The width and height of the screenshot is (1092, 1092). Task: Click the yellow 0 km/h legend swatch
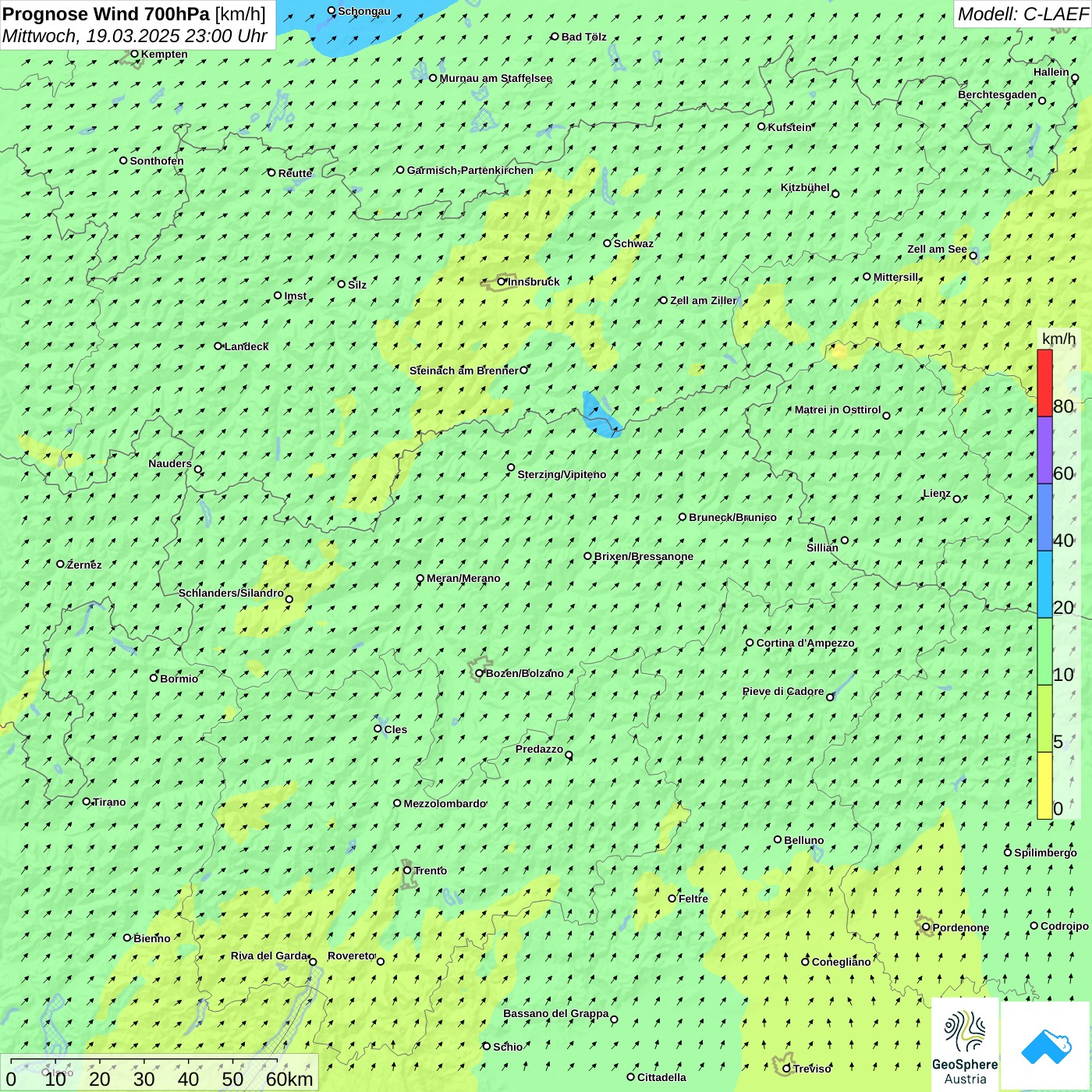(x=1044, y=785)
